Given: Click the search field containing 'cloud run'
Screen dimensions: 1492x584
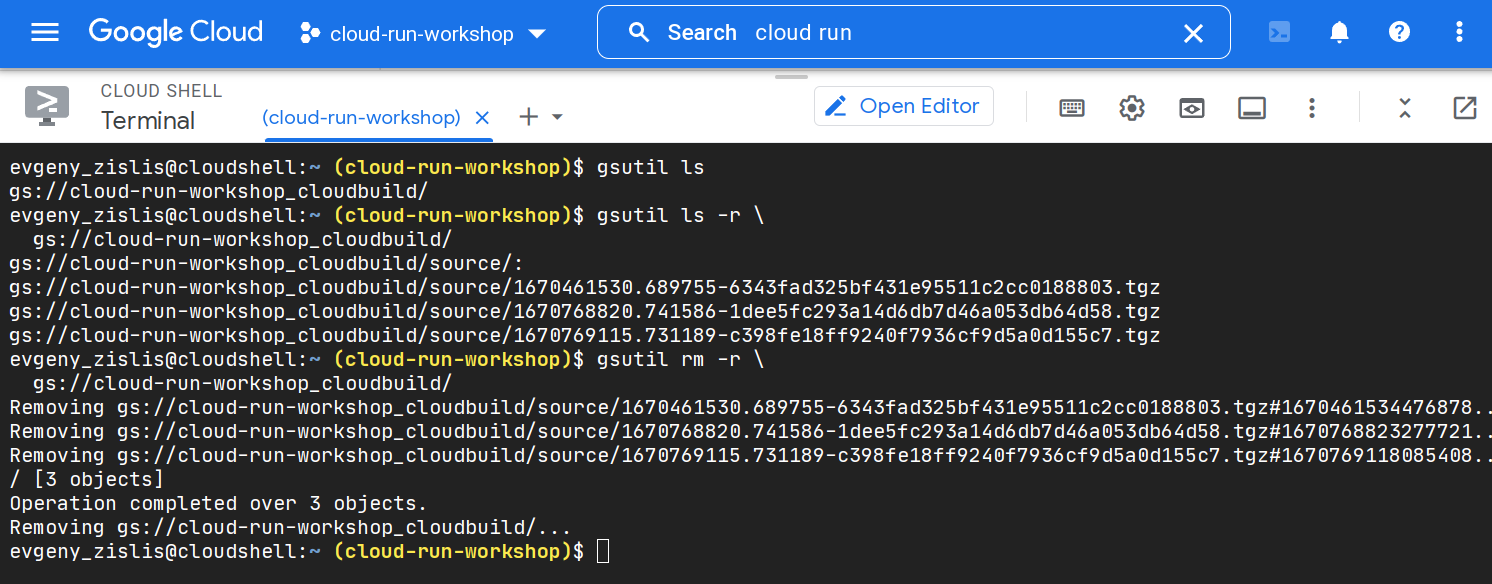Looking at the screenshot, I should coord(900,33).
